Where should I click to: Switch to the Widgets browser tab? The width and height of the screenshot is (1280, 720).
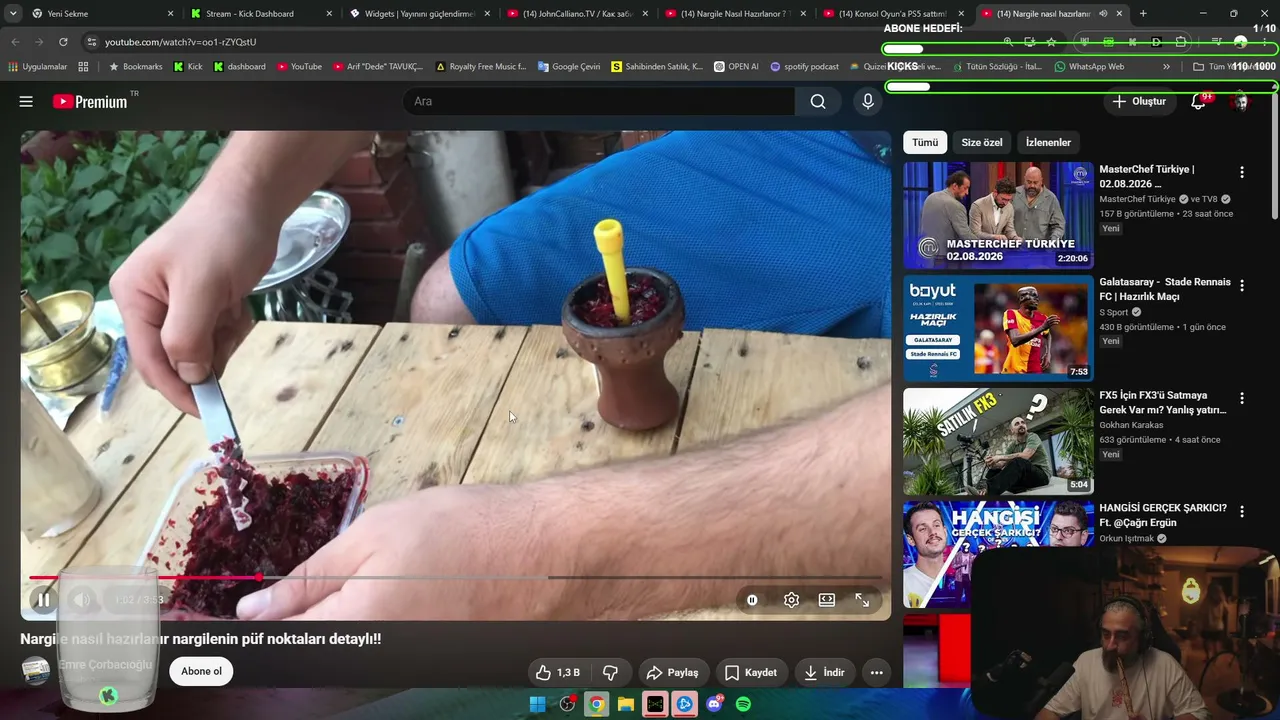click(419, 14)
